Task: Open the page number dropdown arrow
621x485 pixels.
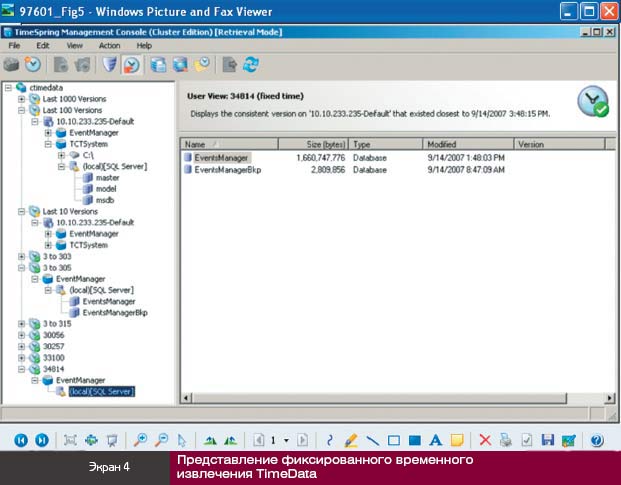Action: pos(287,440)
